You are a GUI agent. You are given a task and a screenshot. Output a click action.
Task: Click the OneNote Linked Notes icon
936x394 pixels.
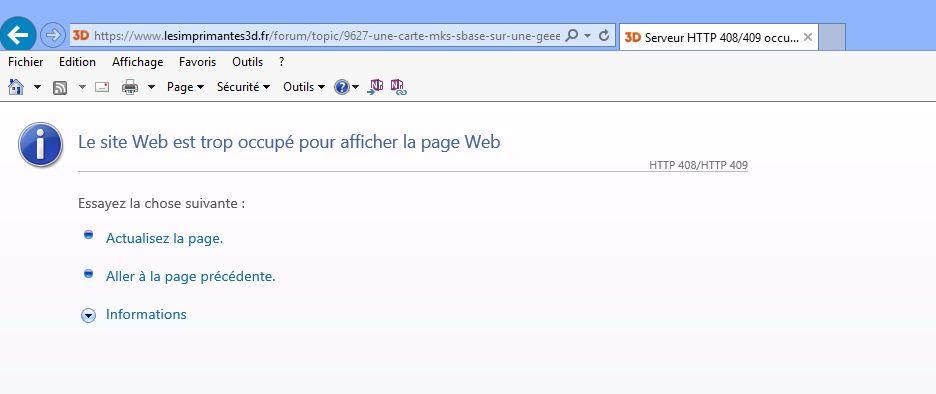click(398, 88)
